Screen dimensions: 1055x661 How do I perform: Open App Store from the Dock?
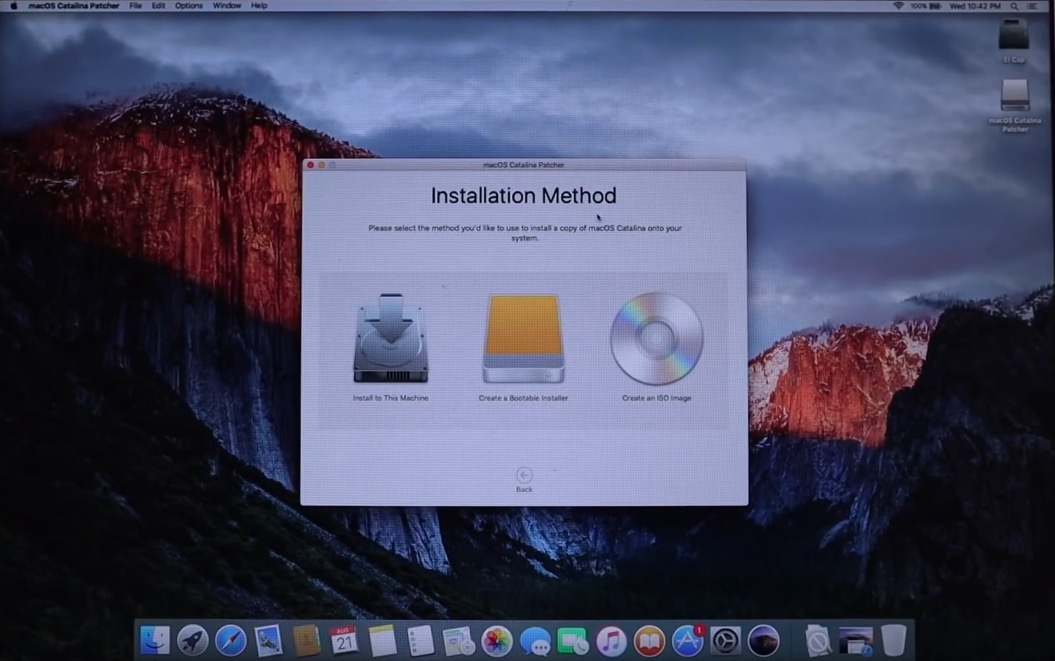(x=687, y=640)
